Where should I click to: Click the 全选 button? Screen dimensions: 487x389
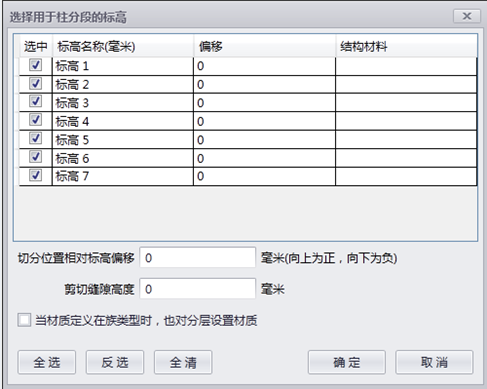47,362
